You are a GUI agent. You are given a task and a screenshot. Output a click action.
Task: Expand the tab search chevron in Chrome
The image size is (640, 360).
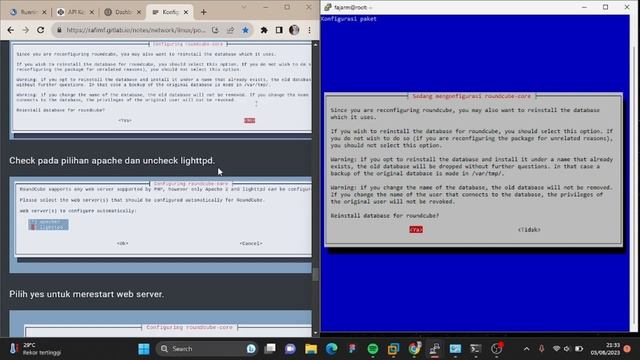[x=244, y=7]
